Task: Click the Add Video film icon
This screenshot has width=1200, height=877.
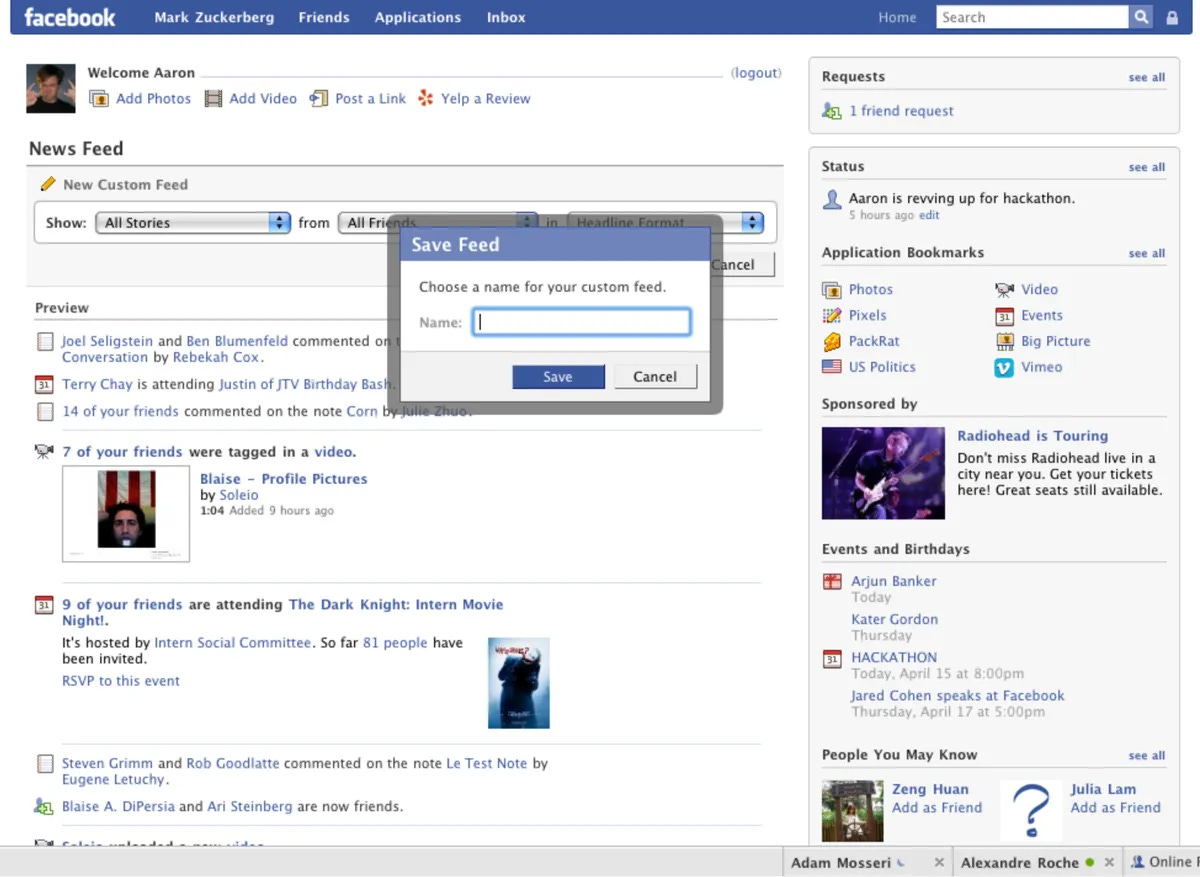Action: point(213,98)
